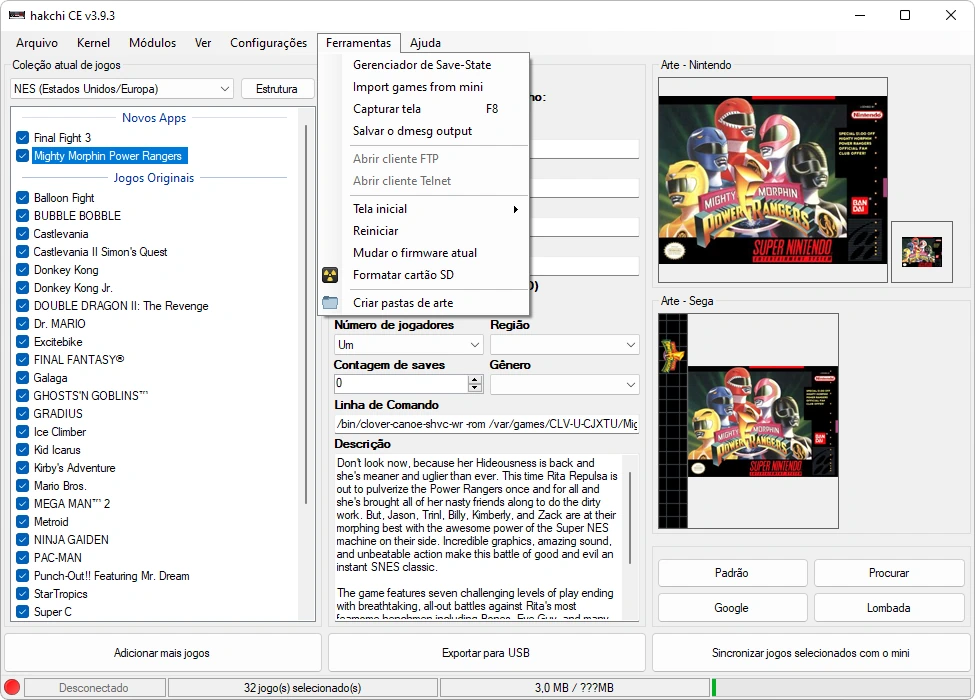Uncheck the Final Fight 3 checkbox
Viewport: 975px width, 700px height.
pyautogui.click(x=23, y=138)
